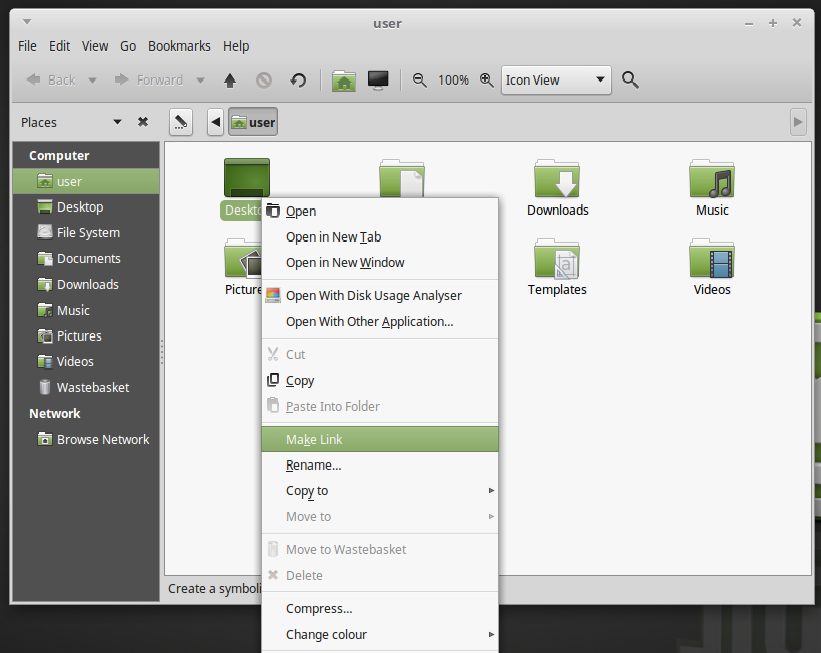Click the zoom-out magnifier icon
821x653 pixels.
[419, 80]
